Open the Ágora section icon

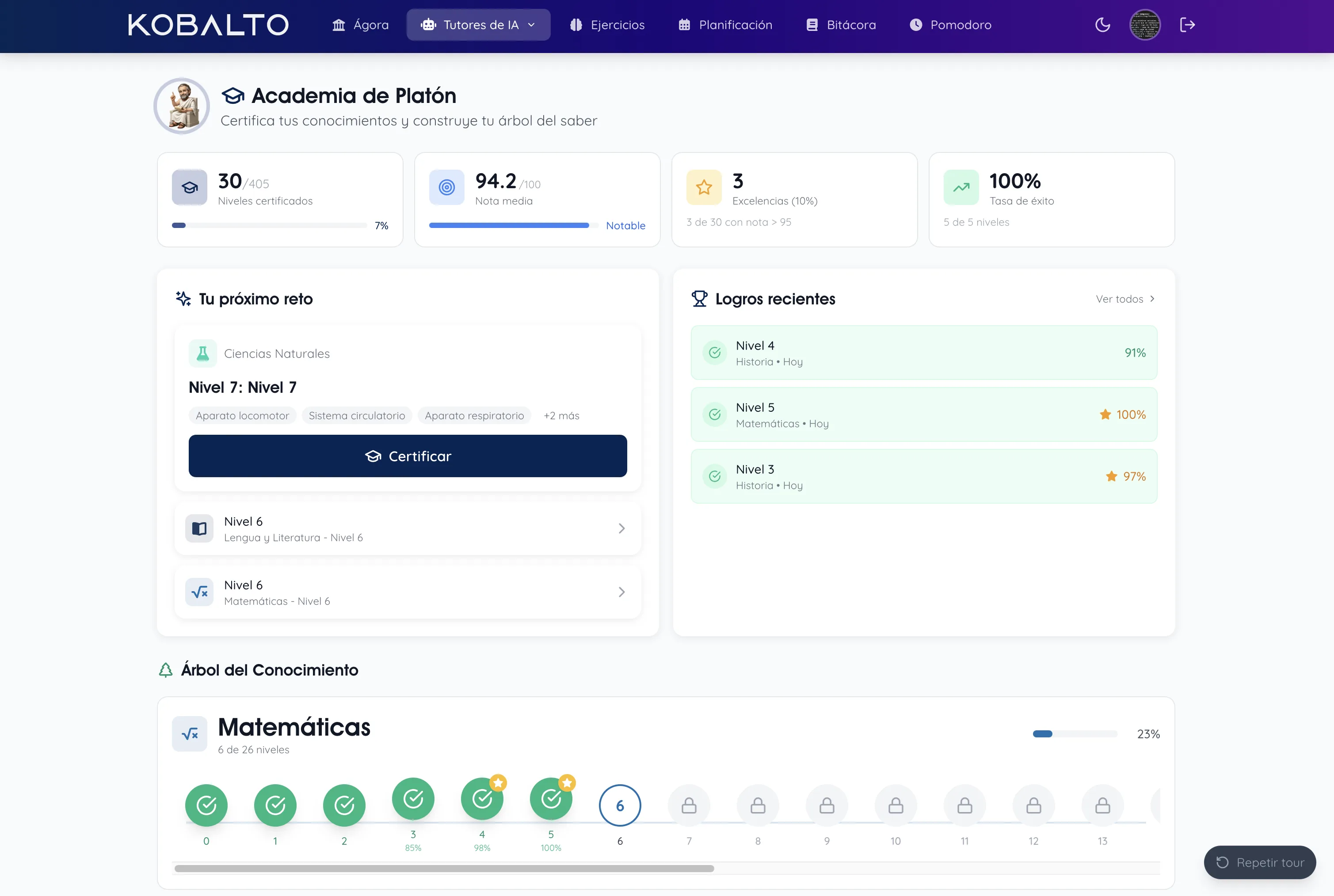339,25
